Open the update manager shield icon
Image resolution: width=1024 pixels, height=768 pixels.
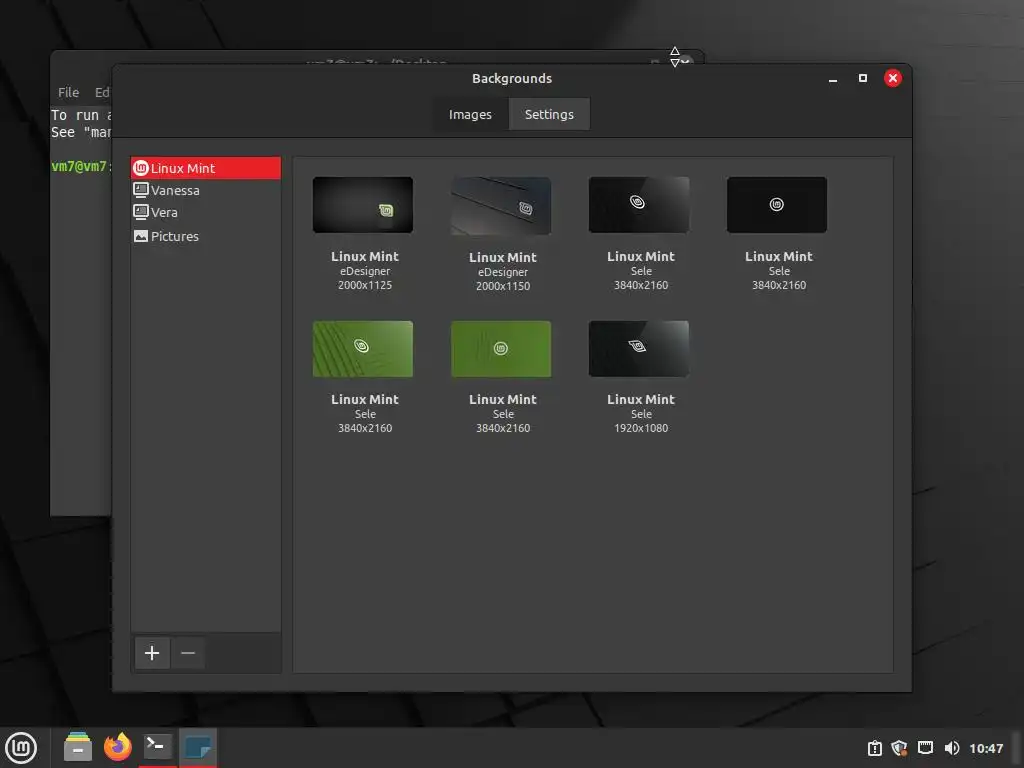point(899,748)
